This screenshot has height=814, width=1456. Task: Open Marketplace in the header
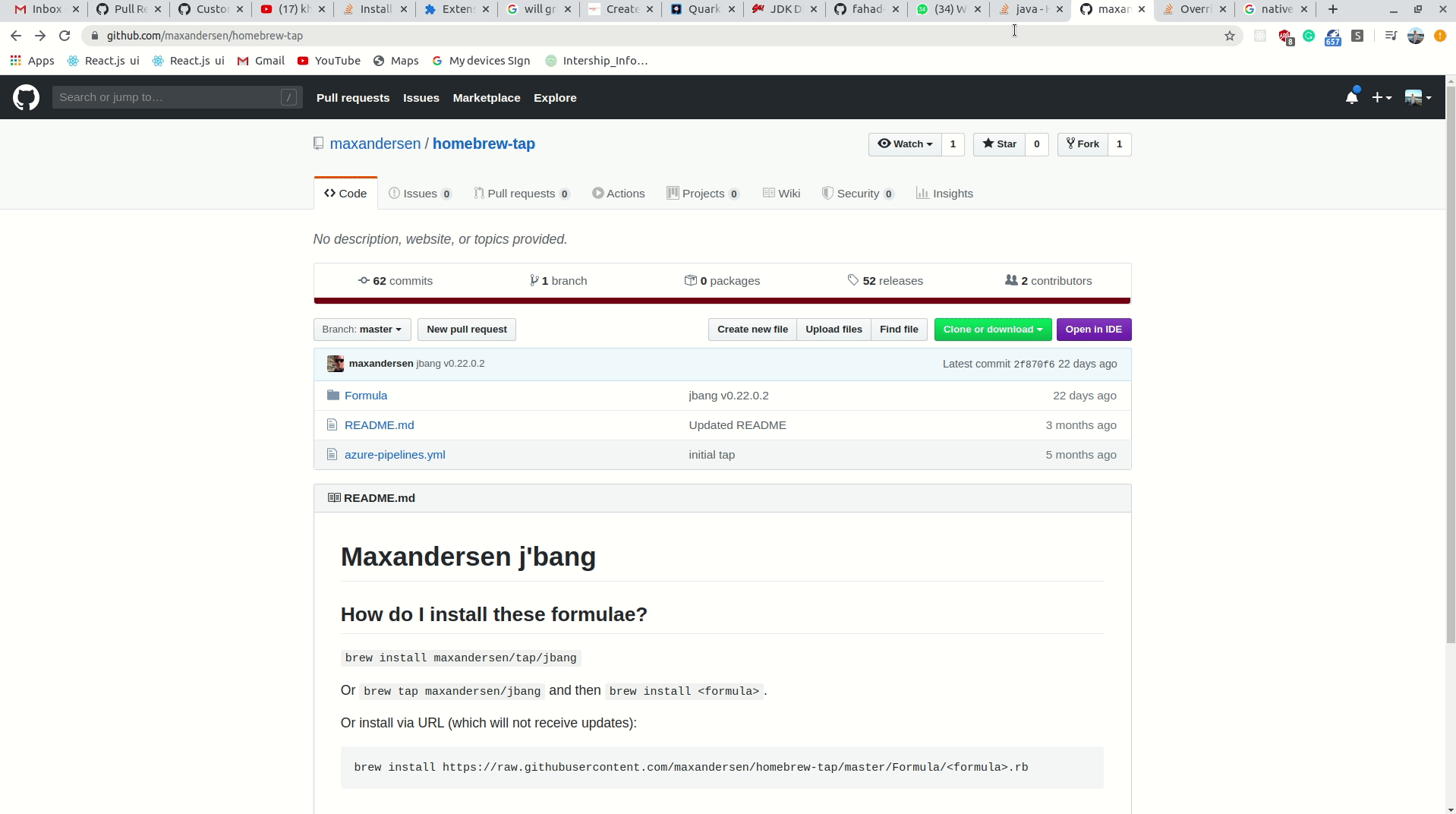(487, 98)
